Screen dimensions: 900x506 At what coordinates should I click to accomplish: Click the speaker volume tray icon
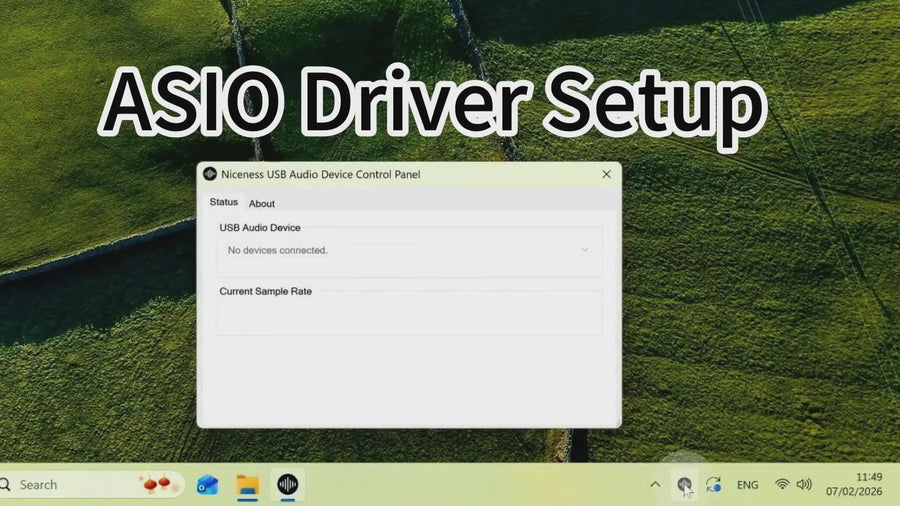pos(804,485)
